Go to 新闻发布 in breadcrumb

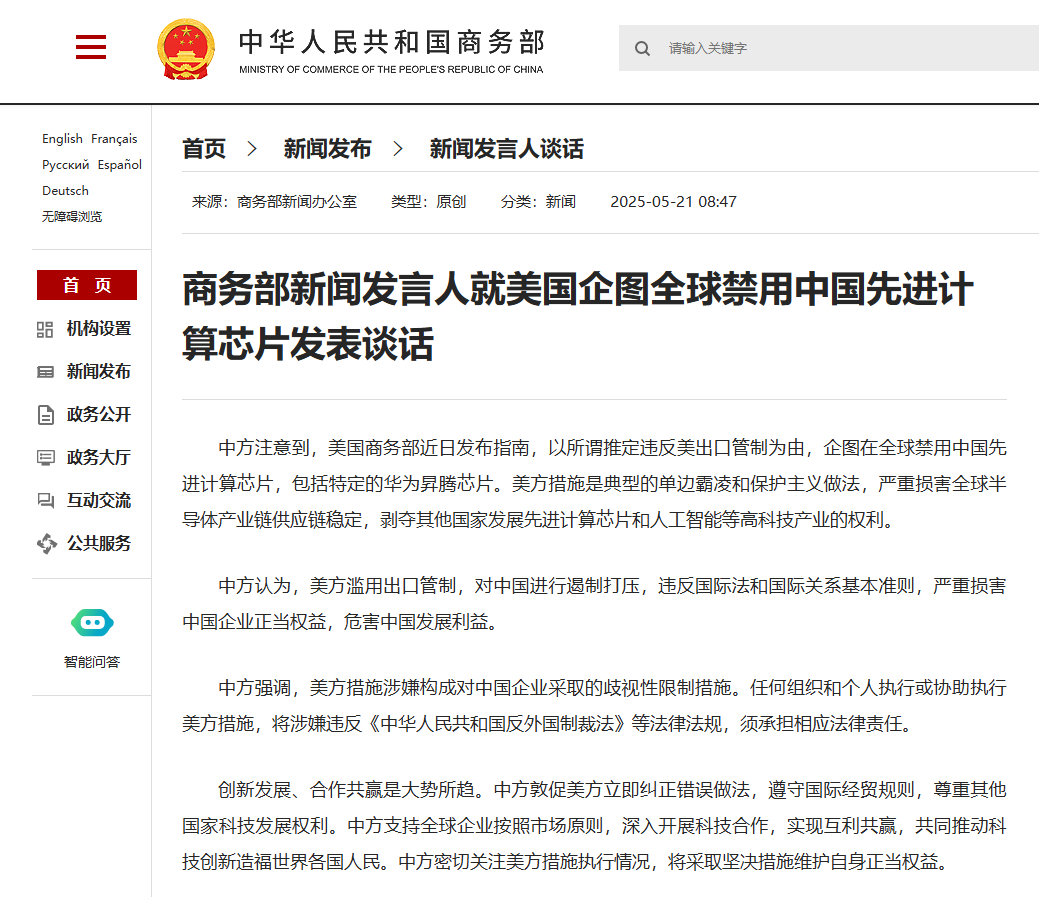[327, 148]
